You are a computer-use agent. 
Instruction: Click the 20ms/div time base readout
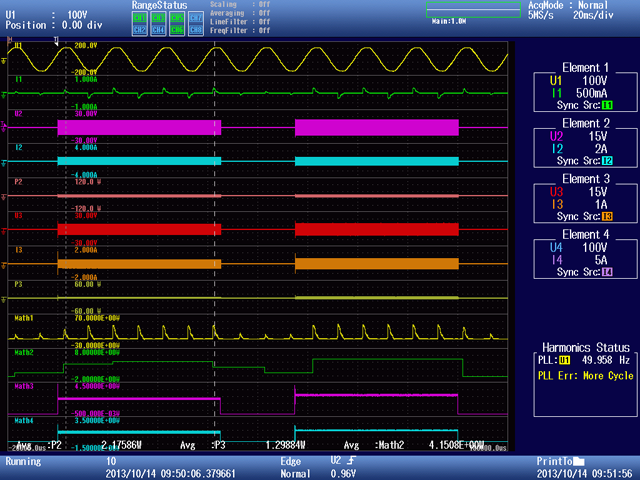click(x=593, y=16)
